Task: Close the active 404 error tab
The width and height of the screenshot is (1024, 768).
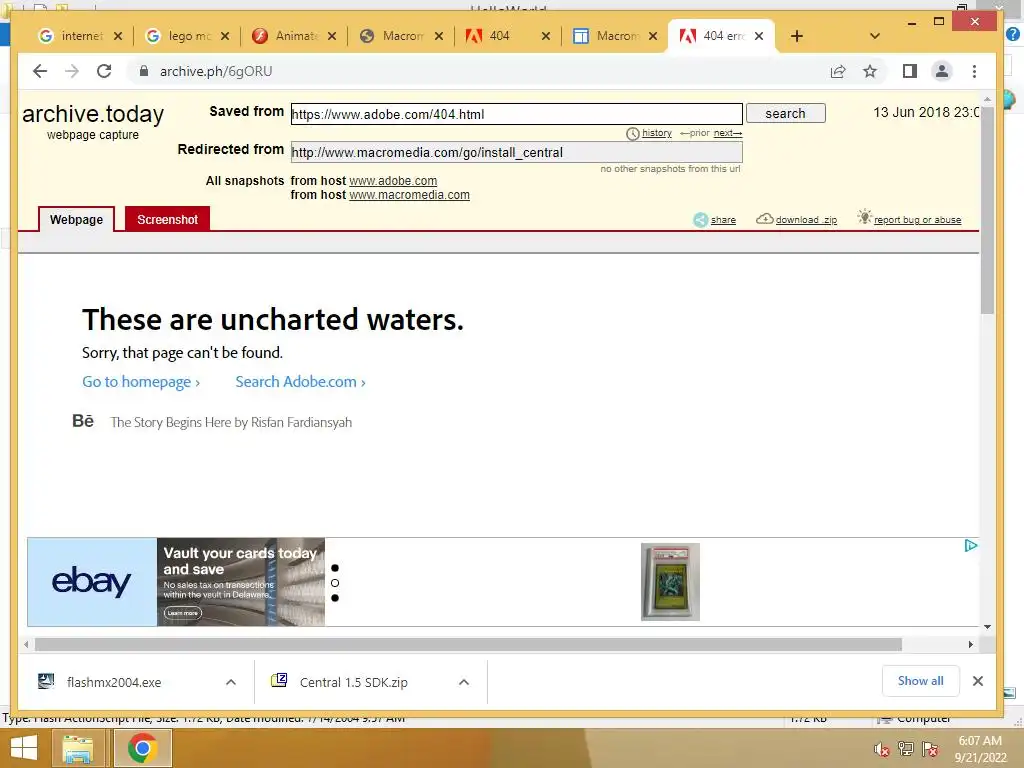Action: pyautogui.click(x=759, y=36)
